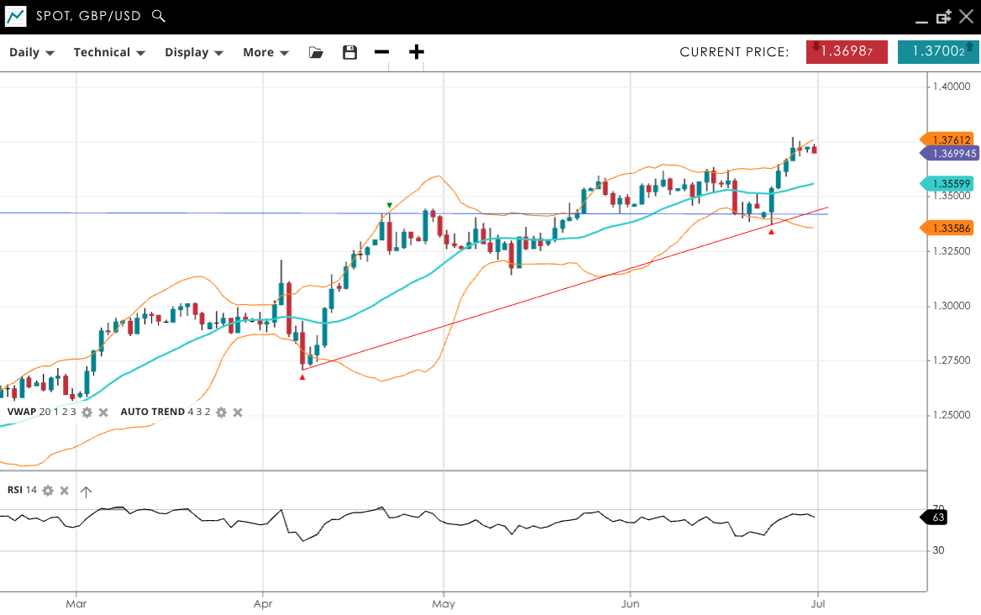Save the chart with the floppy disk icon
981x615 pixels.
coord(349,52)
